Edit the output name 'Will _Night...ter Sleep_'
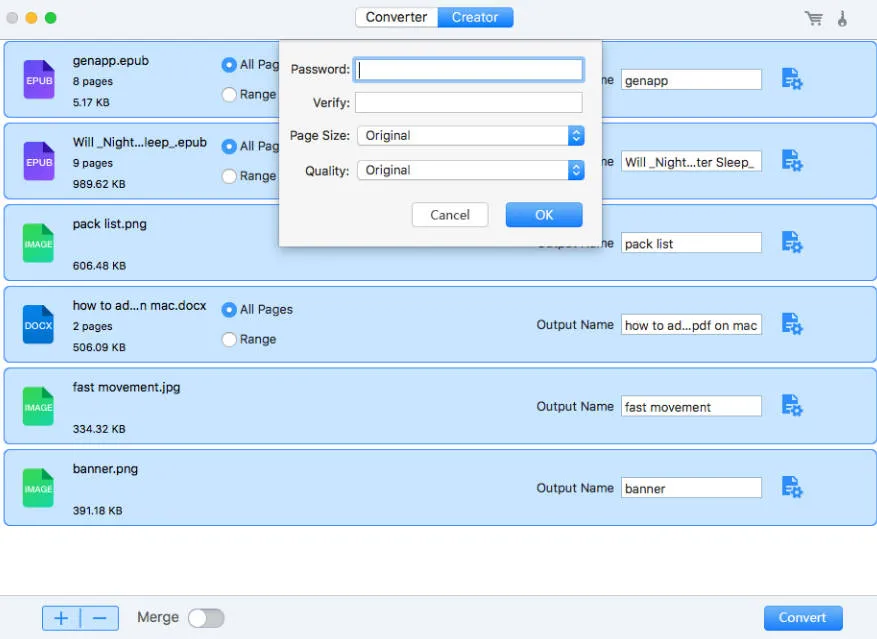The width and height of the screenshot is (877, 639). tap(691, 162)
